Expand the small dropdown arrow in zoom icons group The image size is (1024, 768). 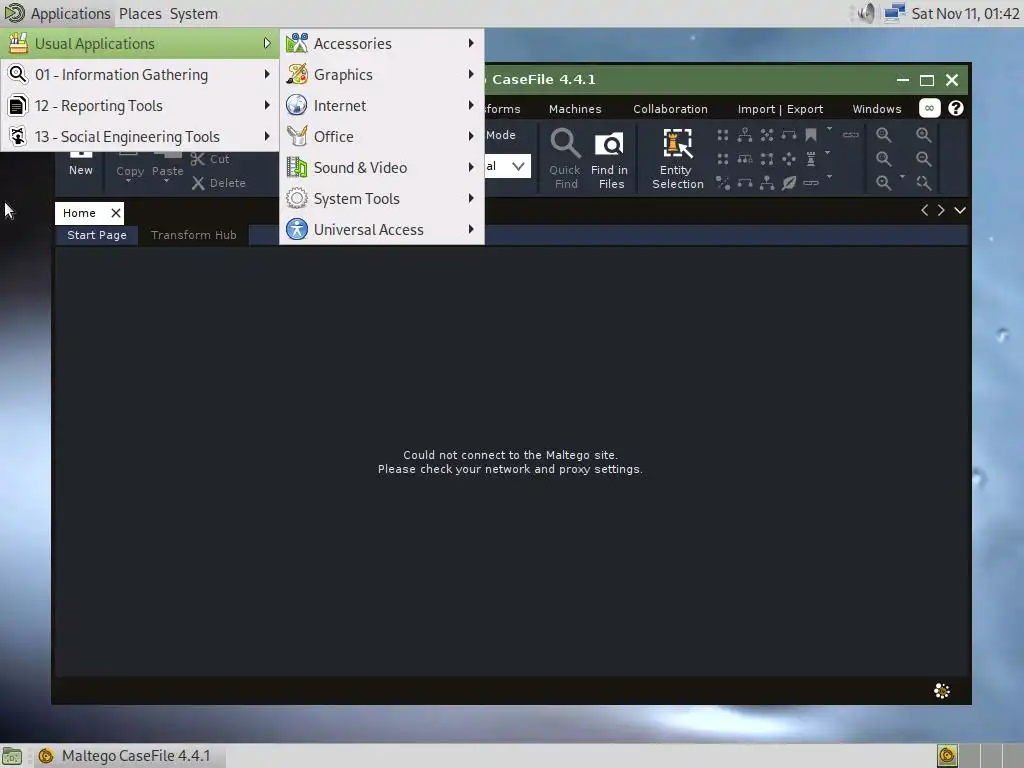pyautogui.click(x=902, y=176)
